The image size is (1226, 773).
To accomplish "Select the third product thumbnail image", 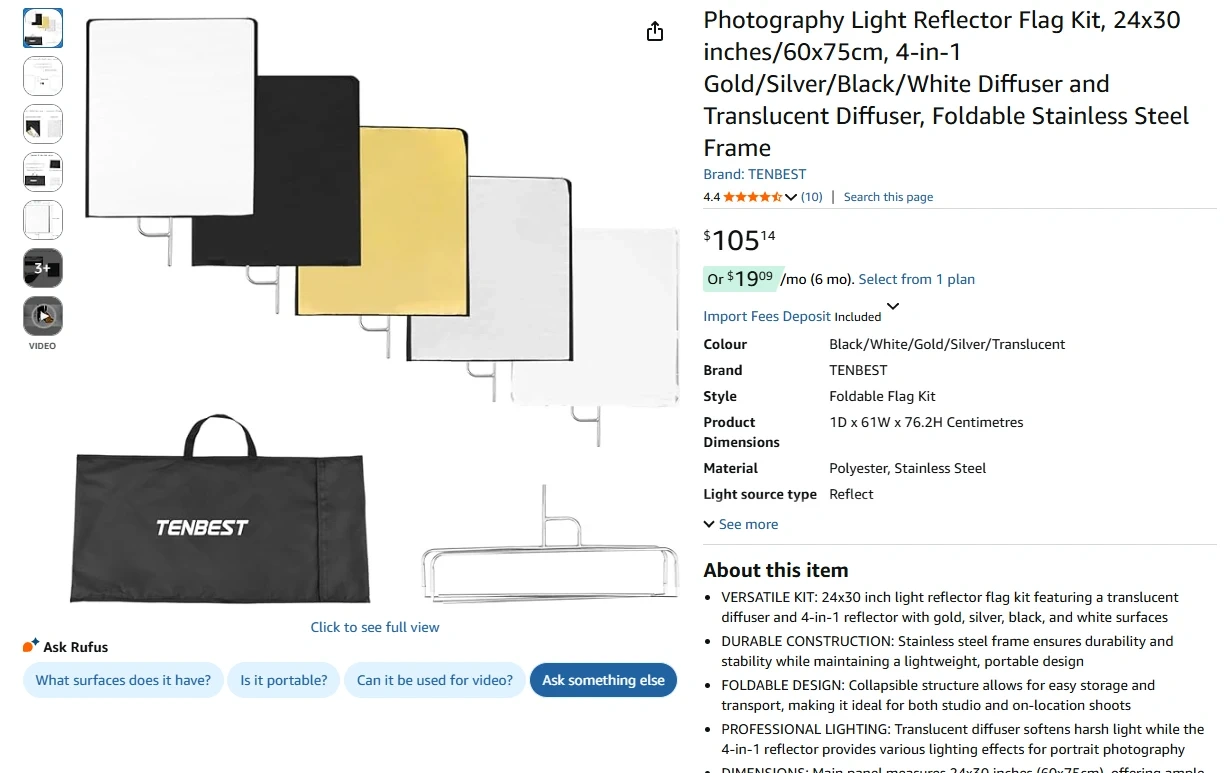I will pyautogui.click(x=43, y=124).
